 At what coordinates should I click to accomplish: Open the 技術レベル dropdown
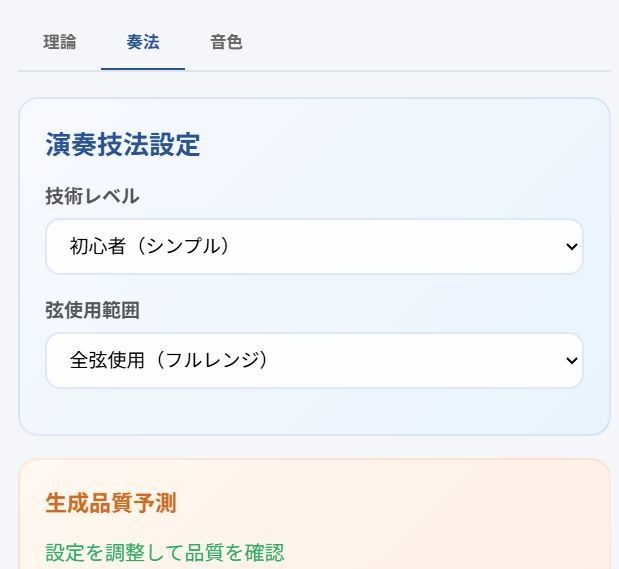tap(313, 246)
